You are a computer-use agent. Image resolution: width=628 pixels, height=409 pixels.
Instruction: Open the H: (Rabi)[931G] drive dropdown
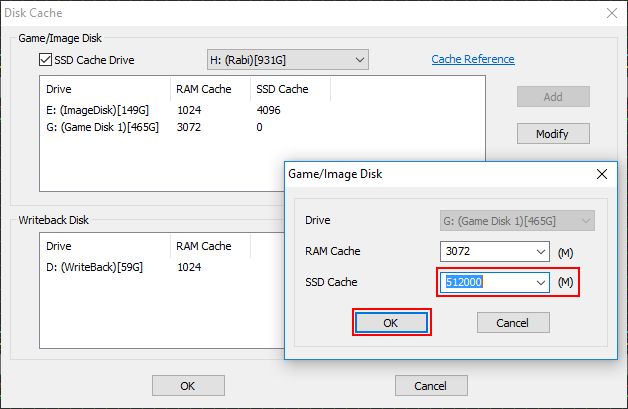pos(288,60)
